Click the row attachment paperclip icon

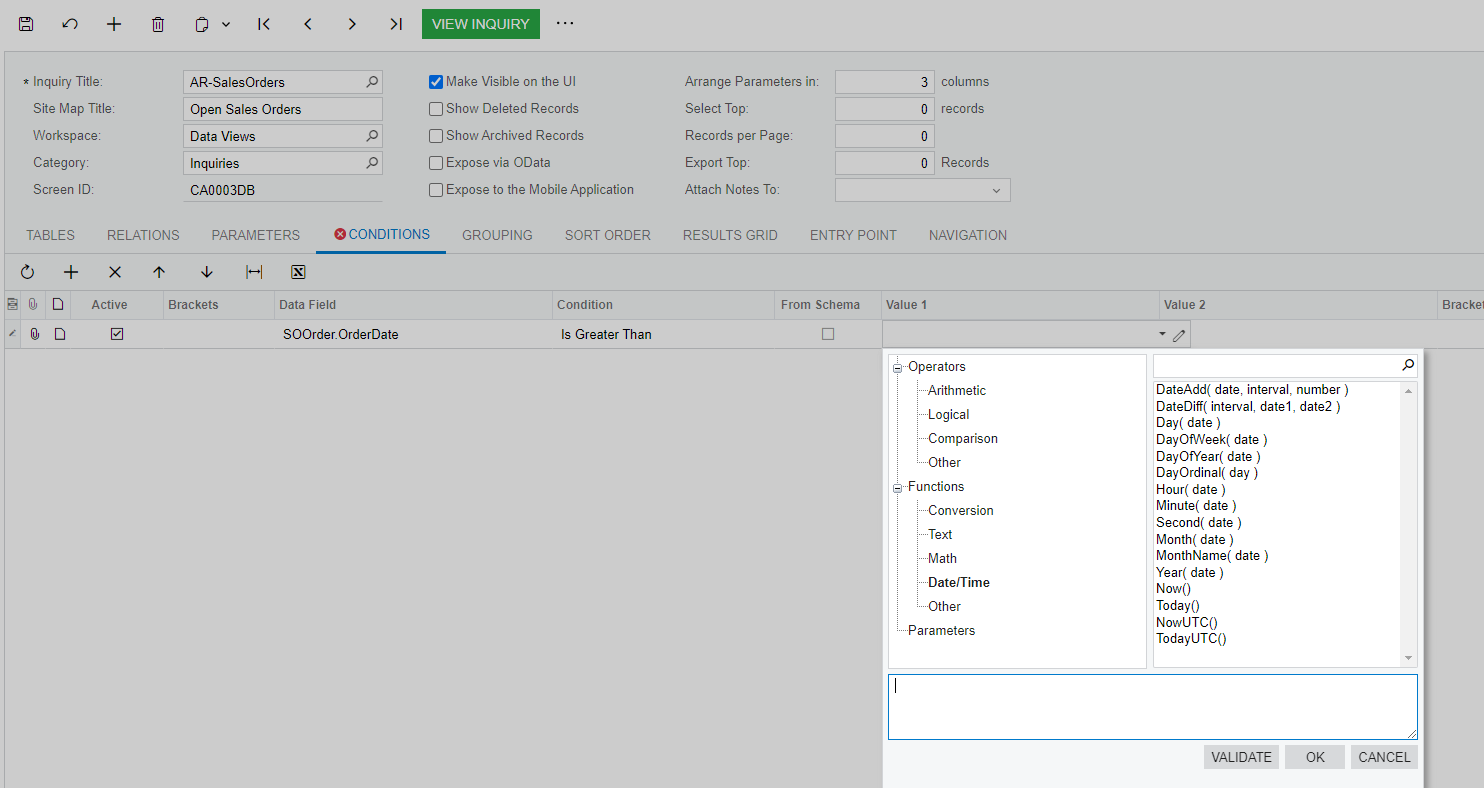[x=34, y=334]
